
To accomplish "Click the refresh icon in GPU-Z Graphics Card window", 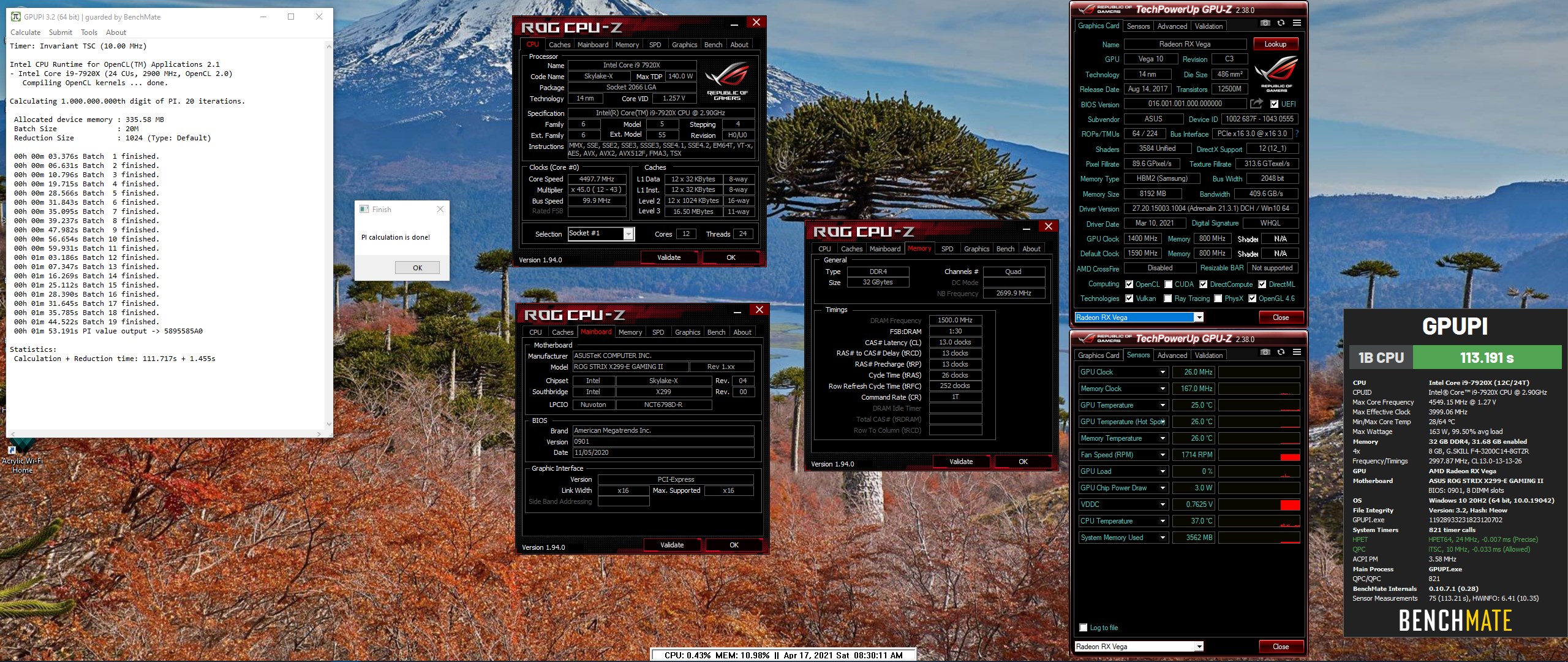I will click(x=1281, y=23).
